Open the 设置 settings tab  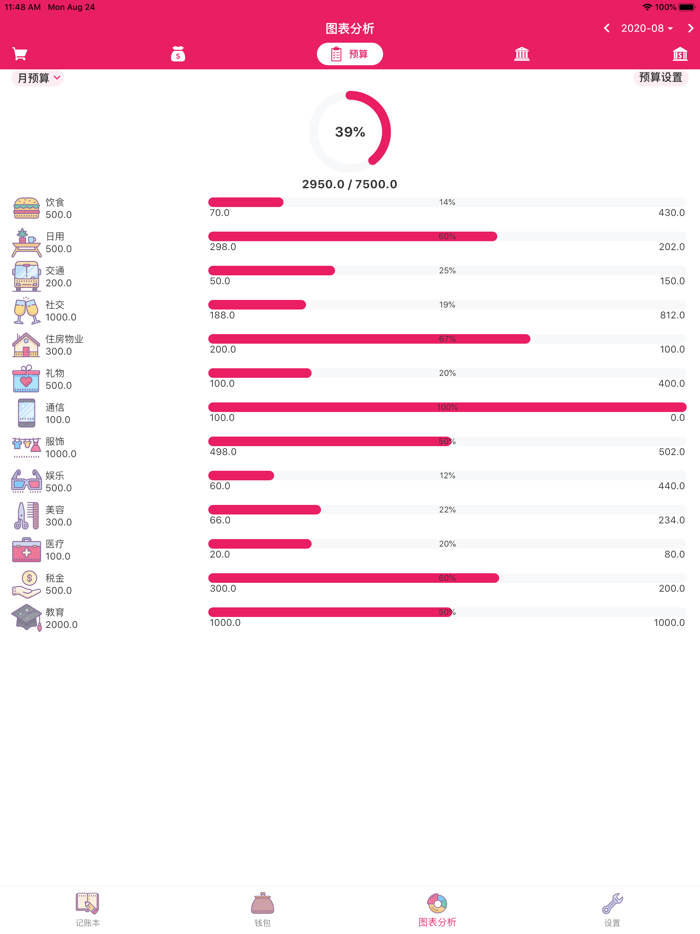[612, 909]
